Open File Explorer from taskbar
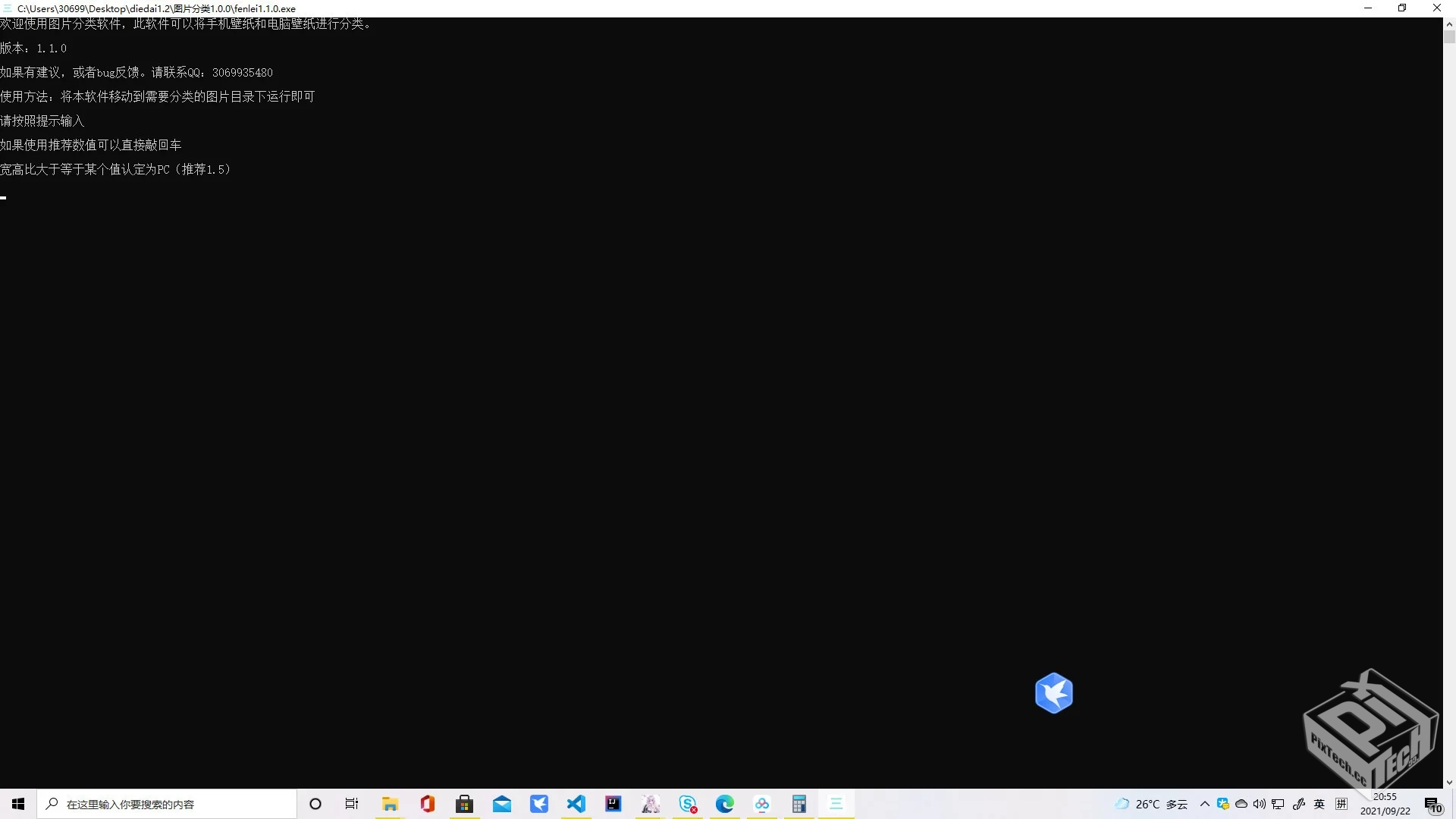Image resolution: width=1456 pixels, height=819 pixels. click(x=390, y=804)
